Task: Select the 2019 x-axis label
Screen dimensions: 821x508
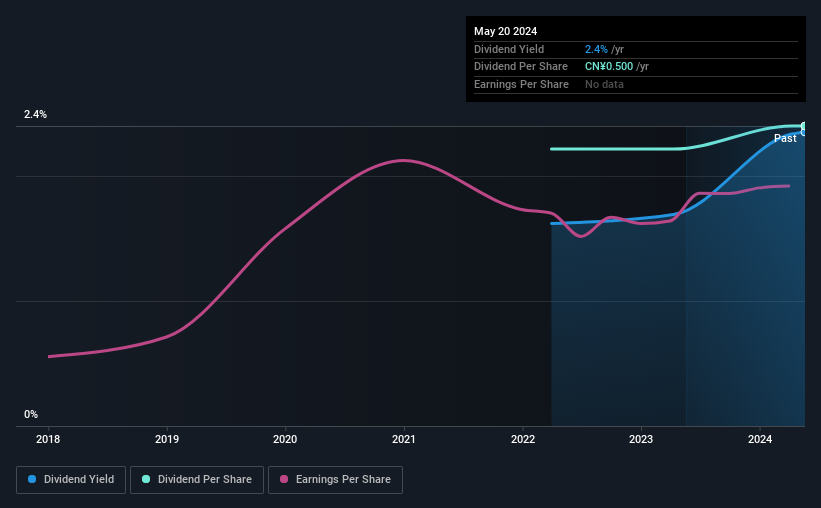Action: point(167,439)
